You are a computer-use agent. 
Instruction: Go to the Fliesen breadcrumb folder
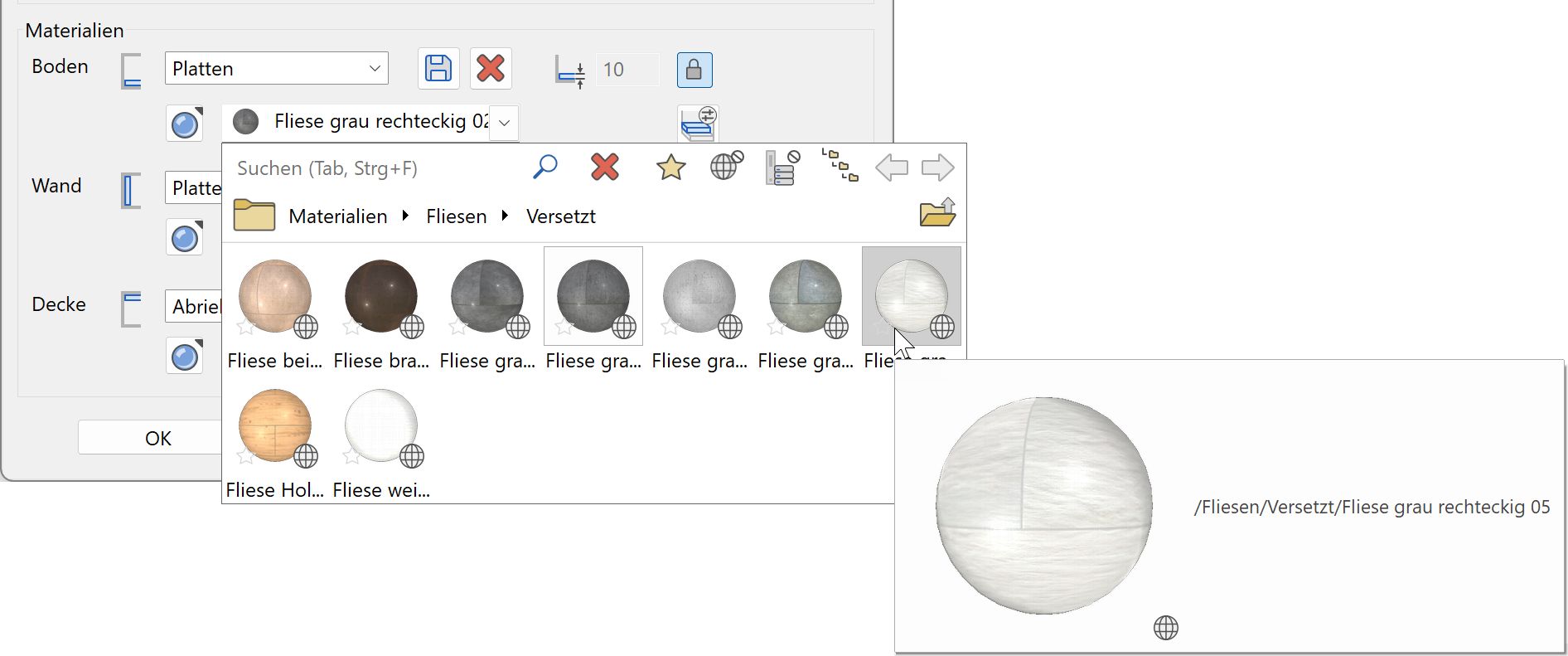(456, 216)
